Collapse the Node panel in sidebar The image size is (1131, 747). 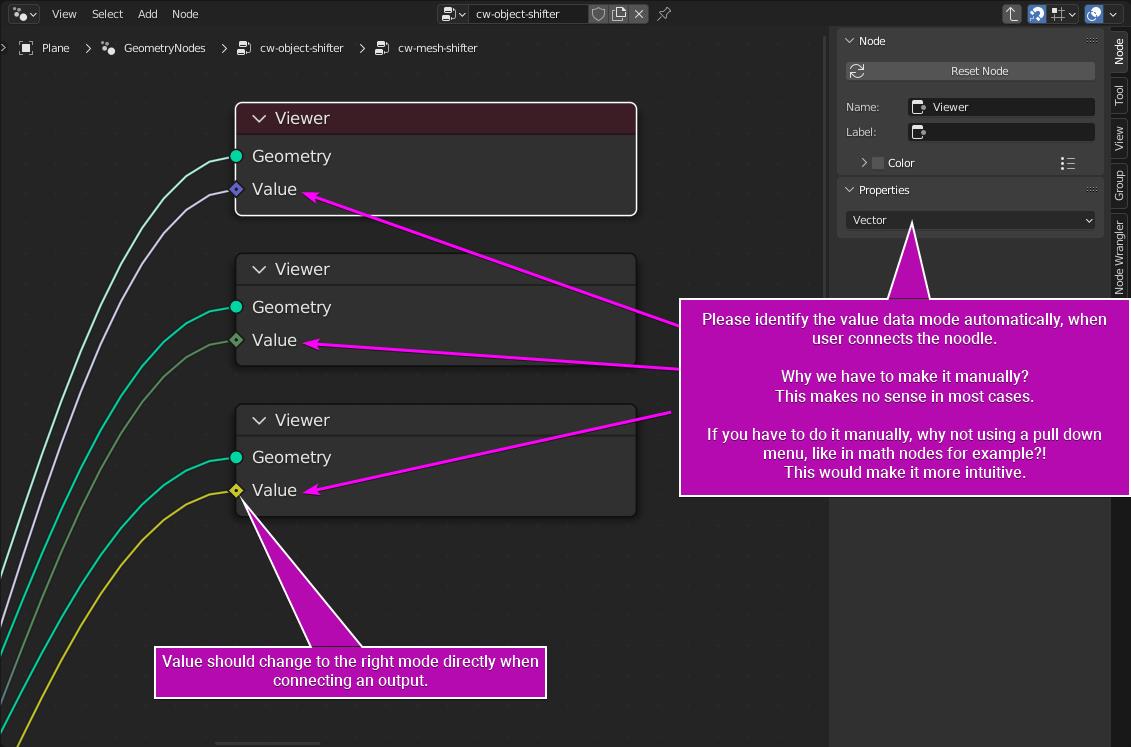point(850,41)
